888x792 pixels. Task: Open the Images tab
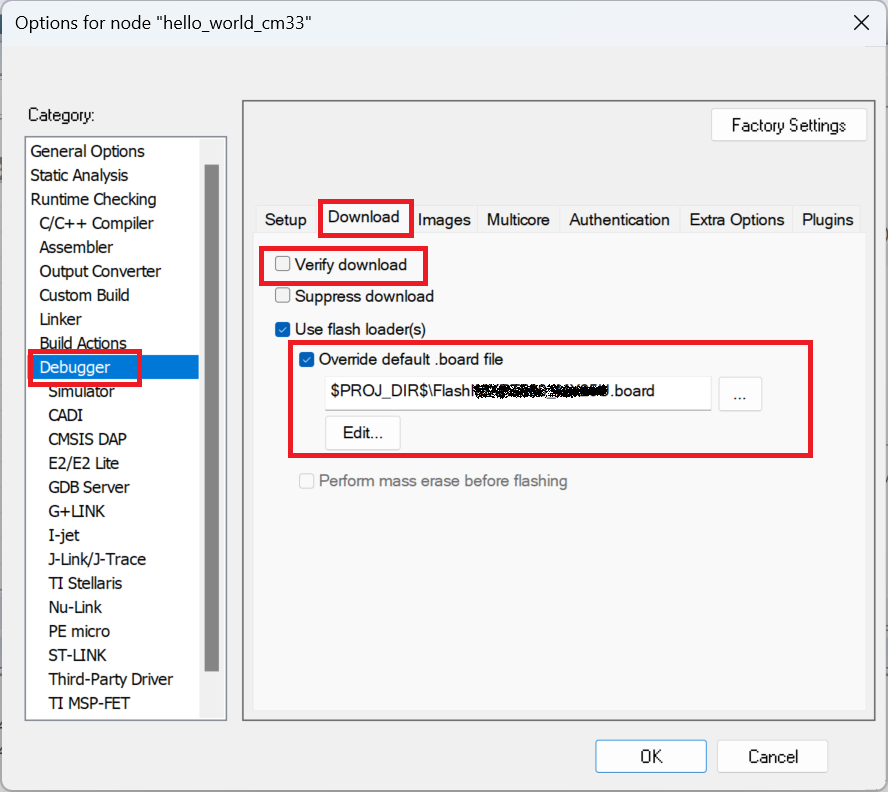(x=444, y=220)
